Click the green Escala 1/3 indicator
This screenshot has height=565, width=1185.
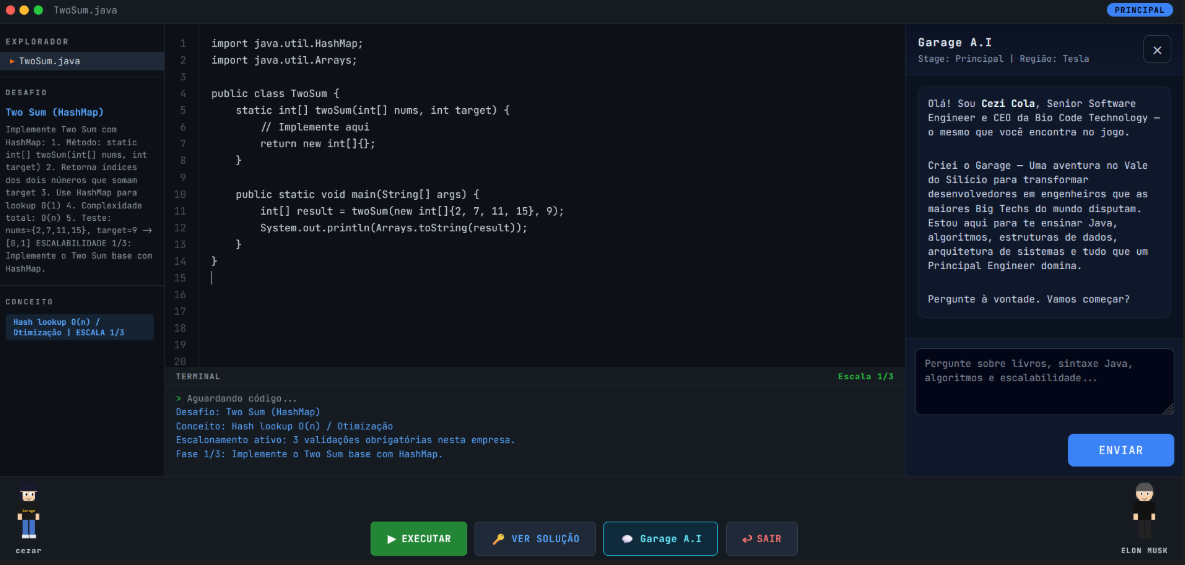click(866, 375)
